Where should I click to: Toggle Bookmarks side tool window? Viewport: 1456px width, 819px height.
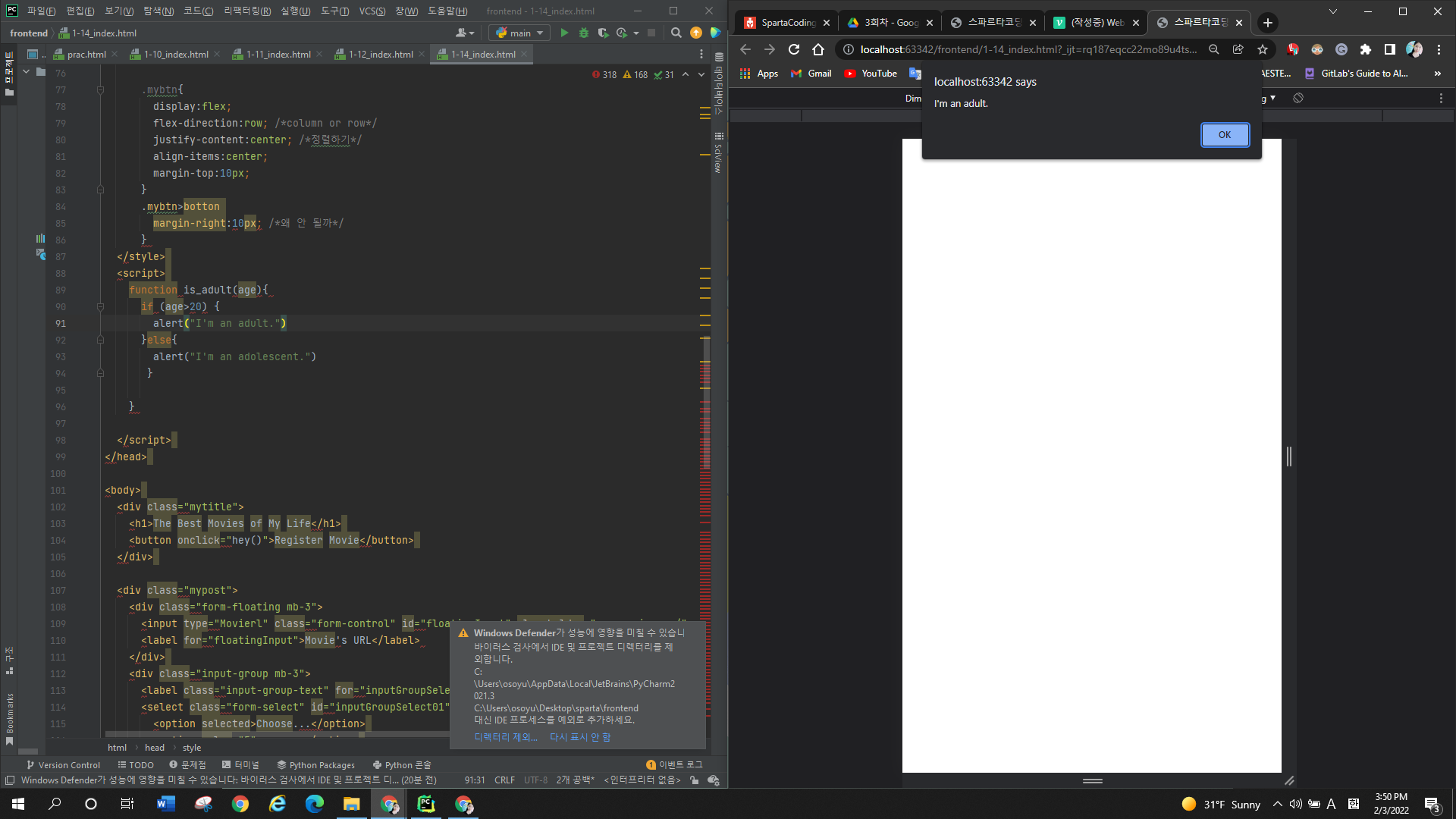[10, 718]
